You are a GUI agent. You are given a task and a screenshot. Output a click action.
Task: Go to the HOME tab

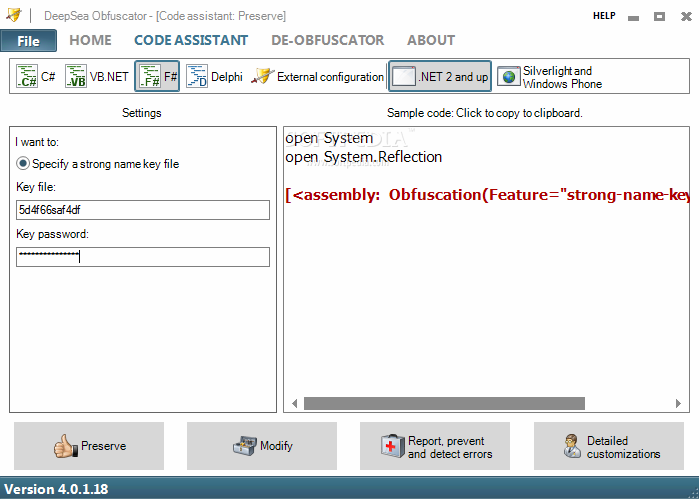90,40
